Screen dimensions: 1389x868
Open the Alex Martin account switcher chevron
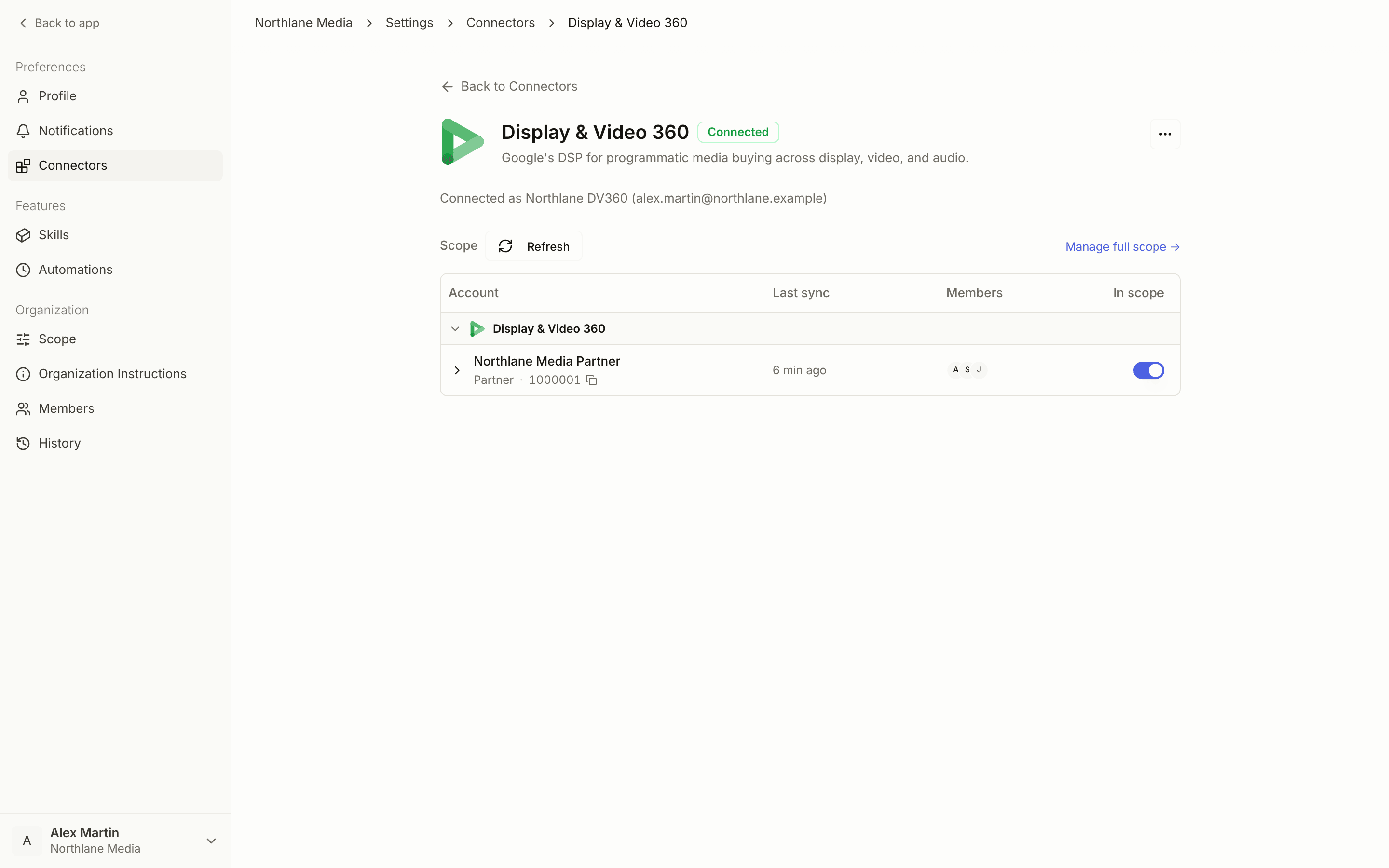click(211, 841)
